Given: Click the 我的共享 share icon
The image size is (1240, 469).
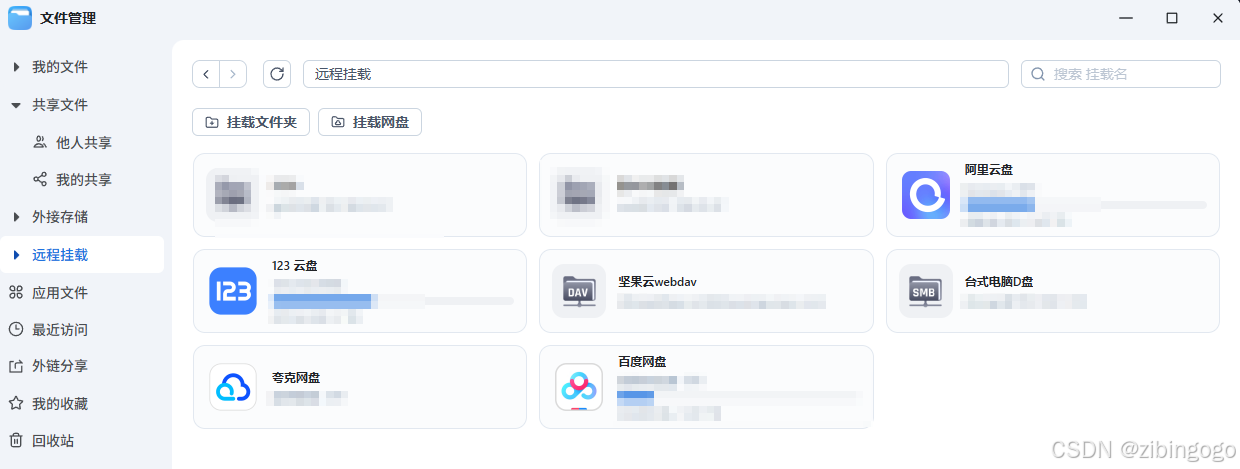Looking at the screenshot, I should 40,180.
